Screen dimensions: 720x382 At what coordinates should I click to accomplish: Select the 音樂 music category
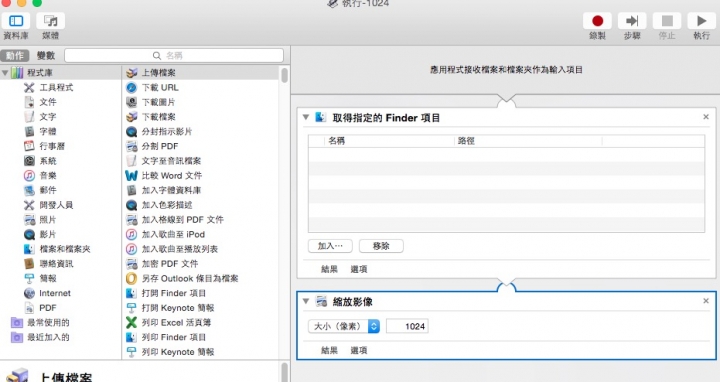point(48,175)
